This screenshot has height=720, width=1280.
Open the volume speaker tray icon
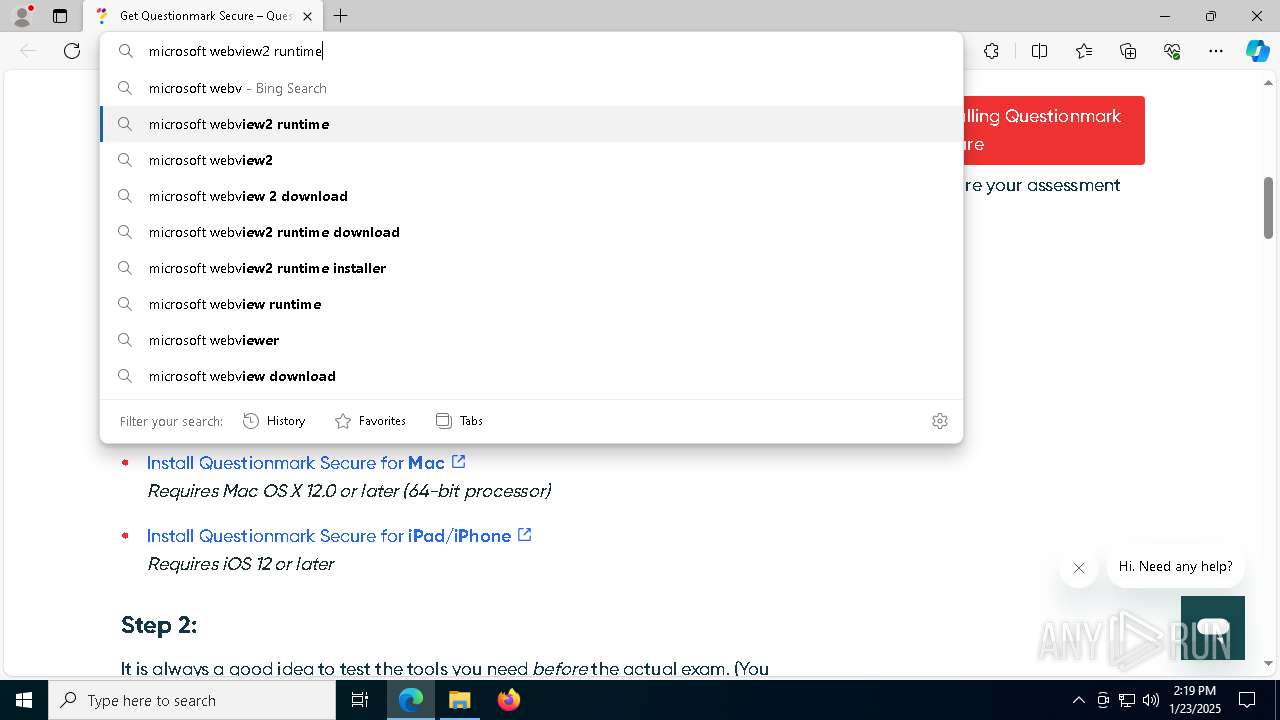(1151, 700)
